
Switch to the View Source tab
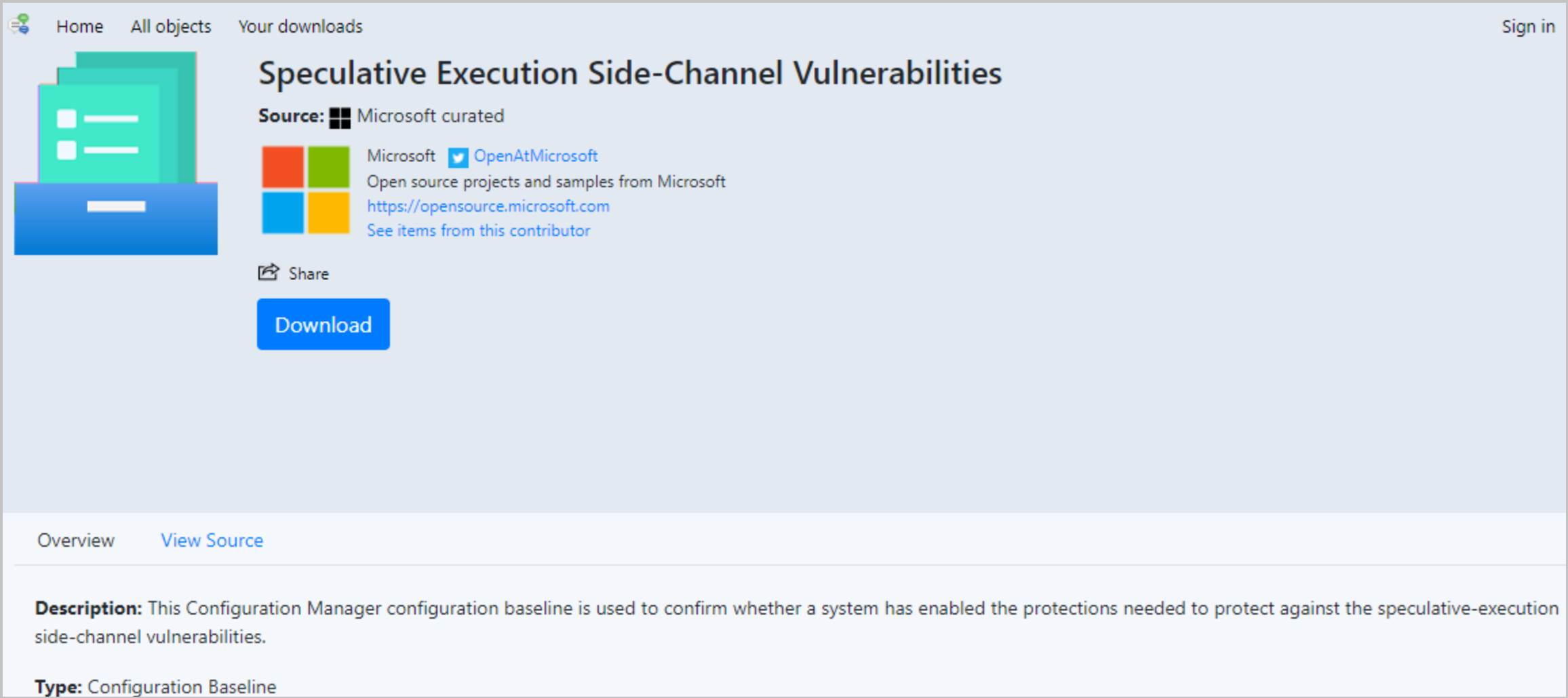tap(212, 540)
